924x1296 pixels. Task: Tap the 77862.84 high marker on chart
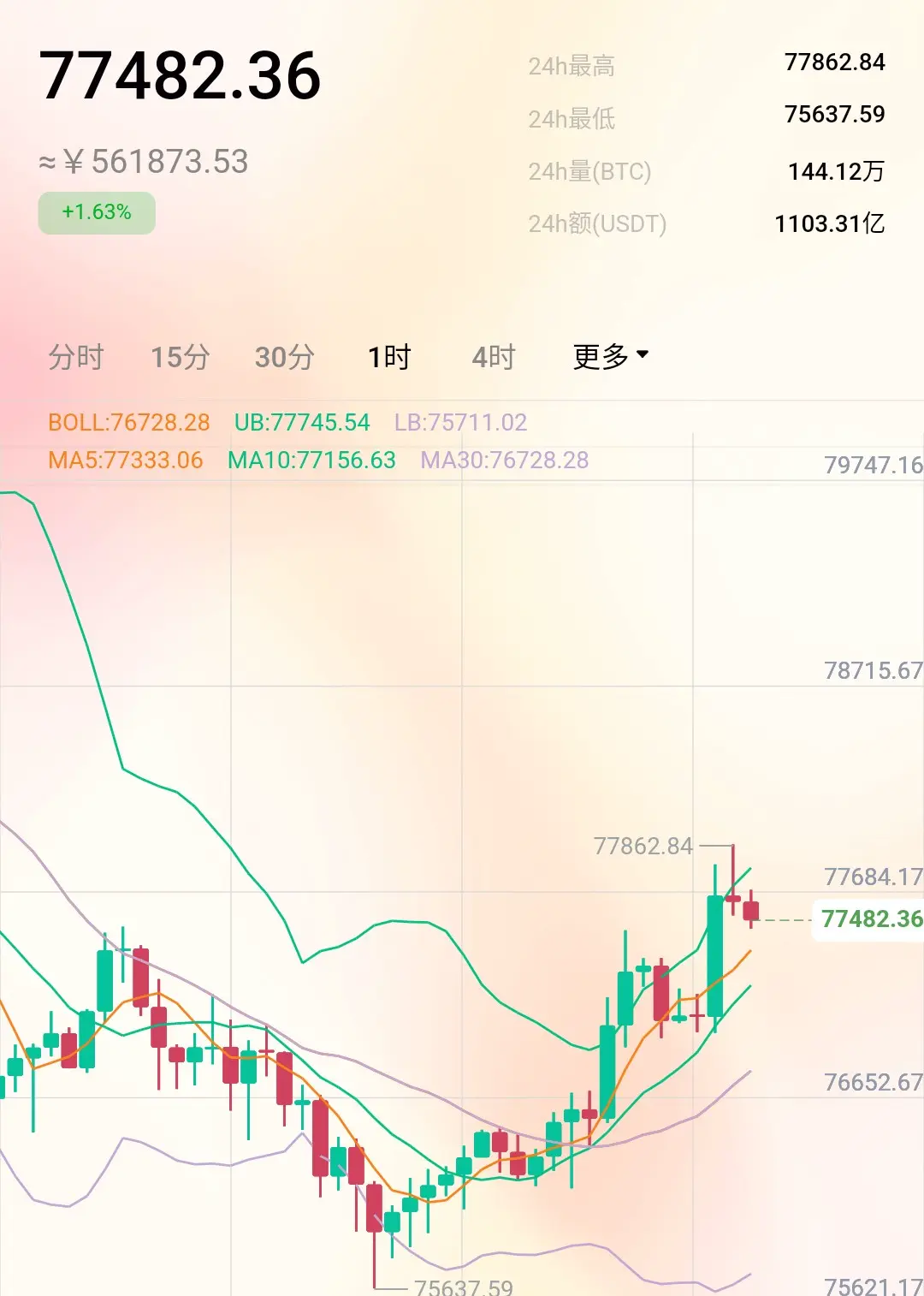tap(643, 846)
